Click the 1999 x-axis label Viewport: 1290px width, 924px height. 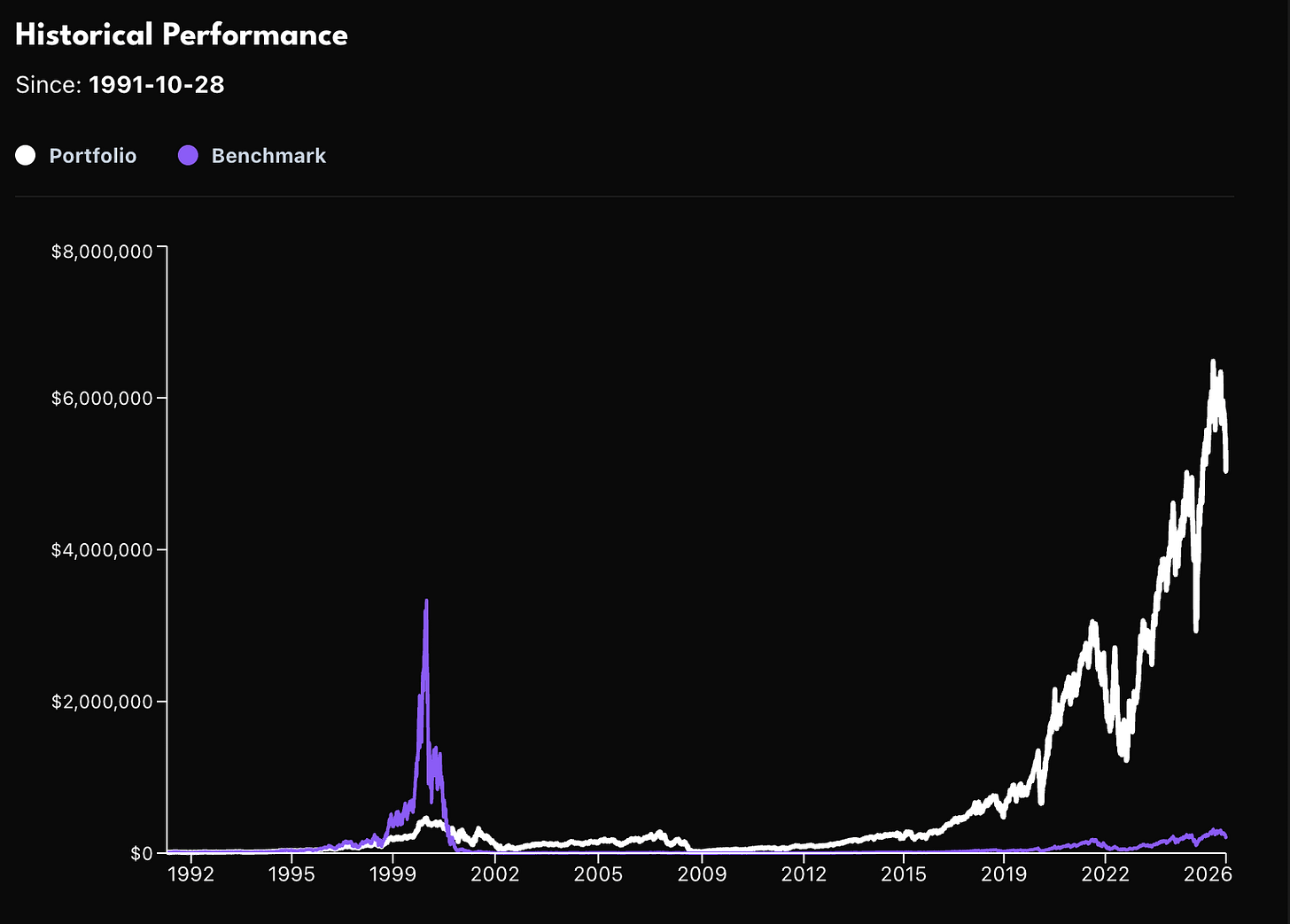click(392, 874)
